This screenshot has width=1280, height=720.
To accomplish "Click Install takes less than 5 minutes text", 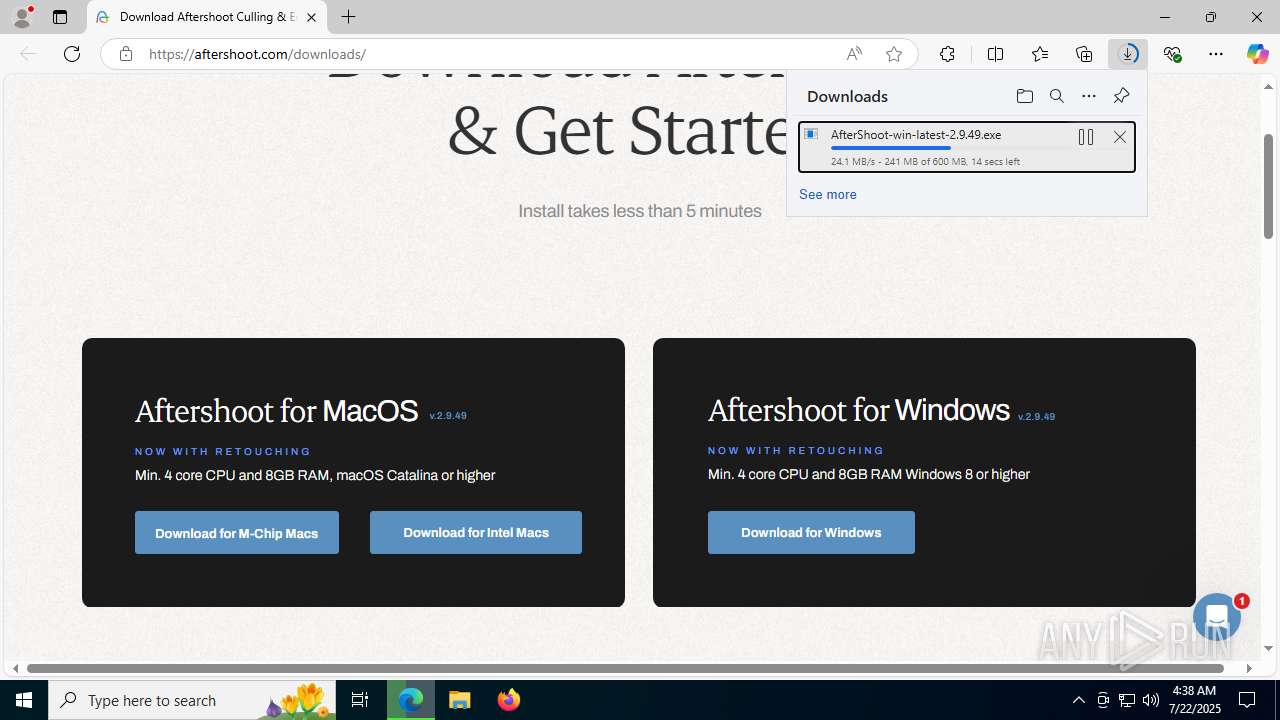I will click(x=640, y=211).
